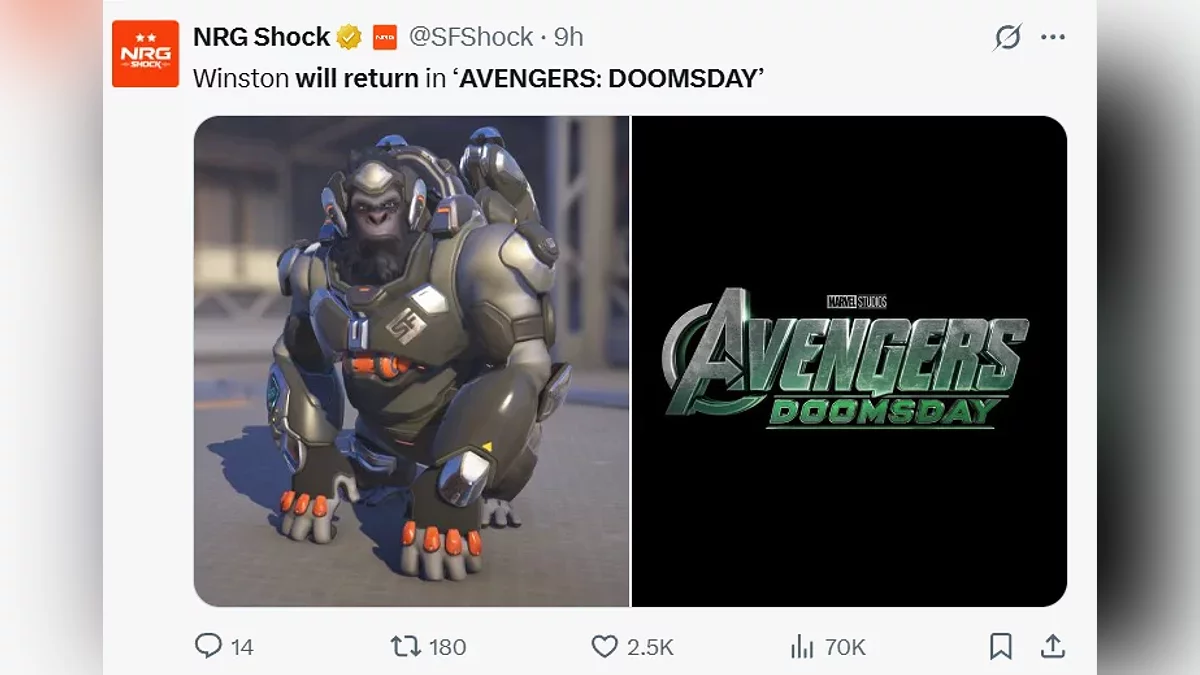Share the post with upload icon
Image resolution: width=1200 pixels, height=675 pixels.
1053,647
